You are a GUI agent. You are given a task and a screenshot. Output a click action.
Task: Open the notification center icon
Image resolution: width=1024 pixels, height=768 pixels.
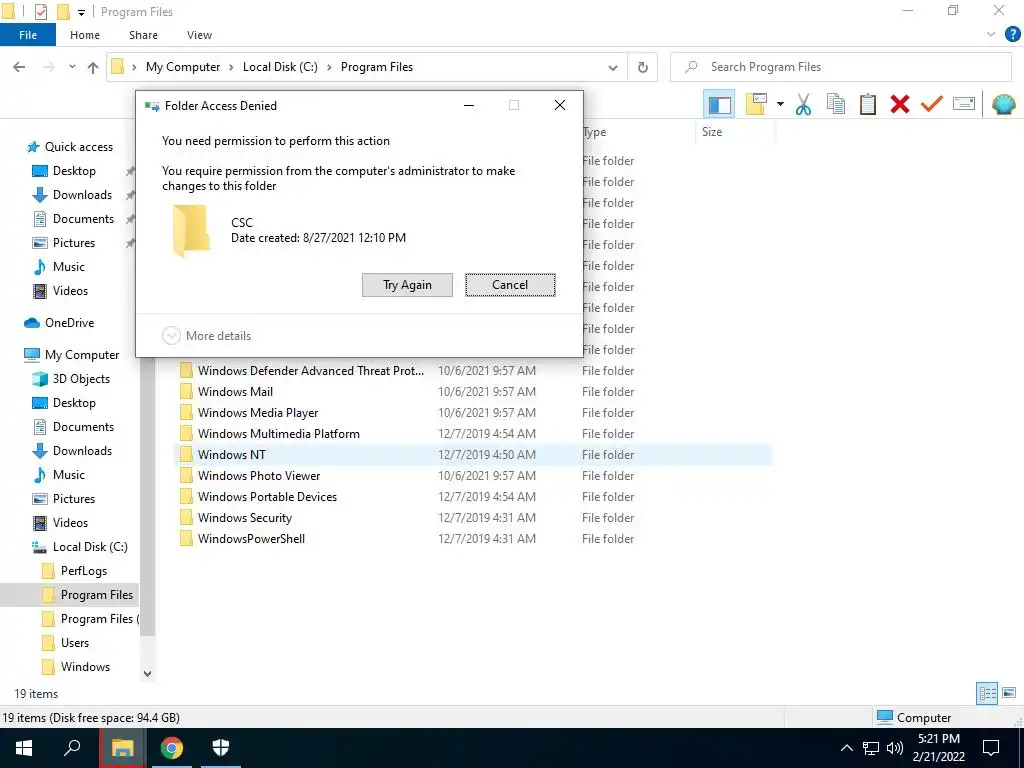coord(991,748)
